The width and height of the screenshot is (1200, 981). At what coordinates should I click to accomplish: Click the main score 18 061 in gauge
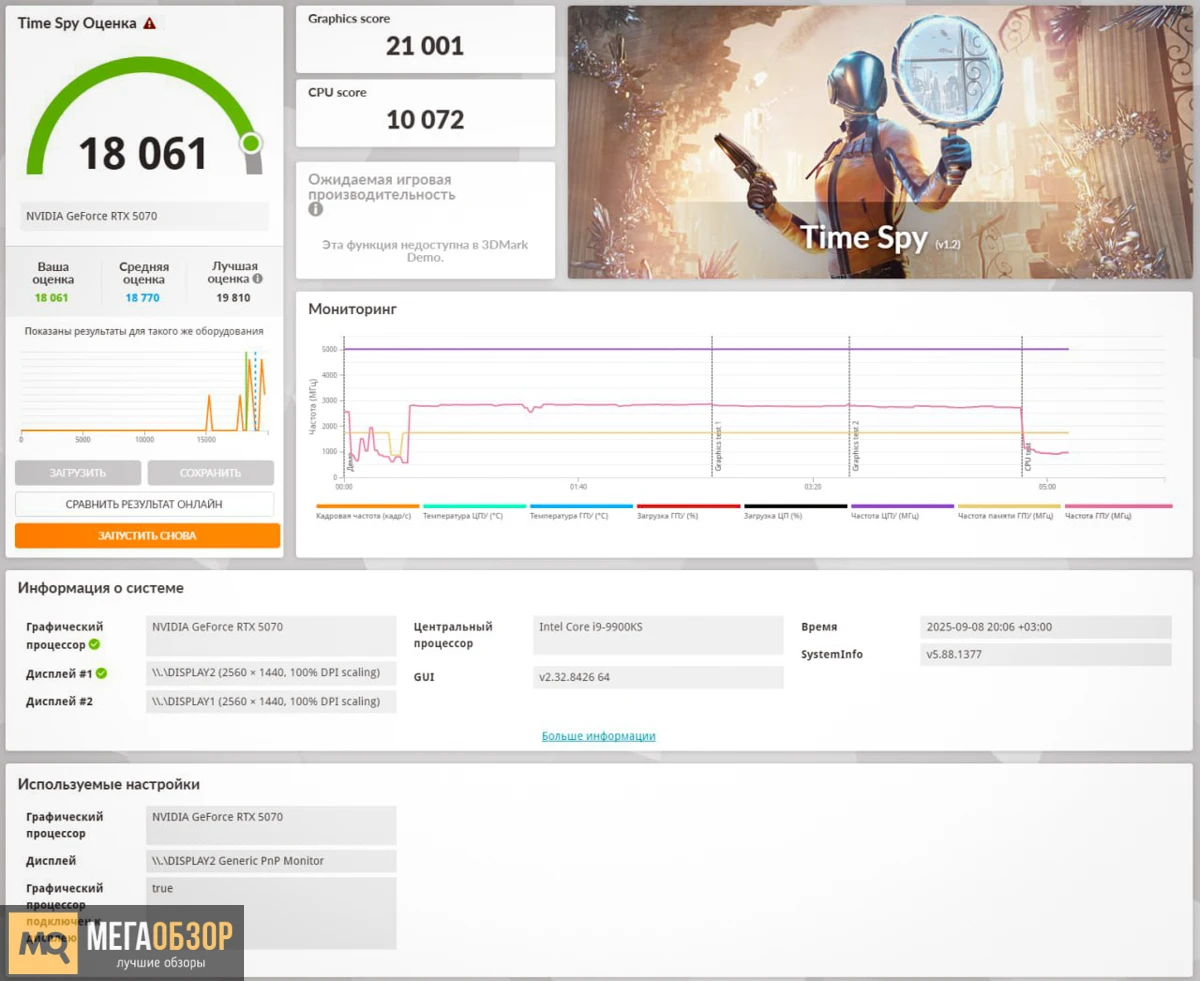coord(143,153)
